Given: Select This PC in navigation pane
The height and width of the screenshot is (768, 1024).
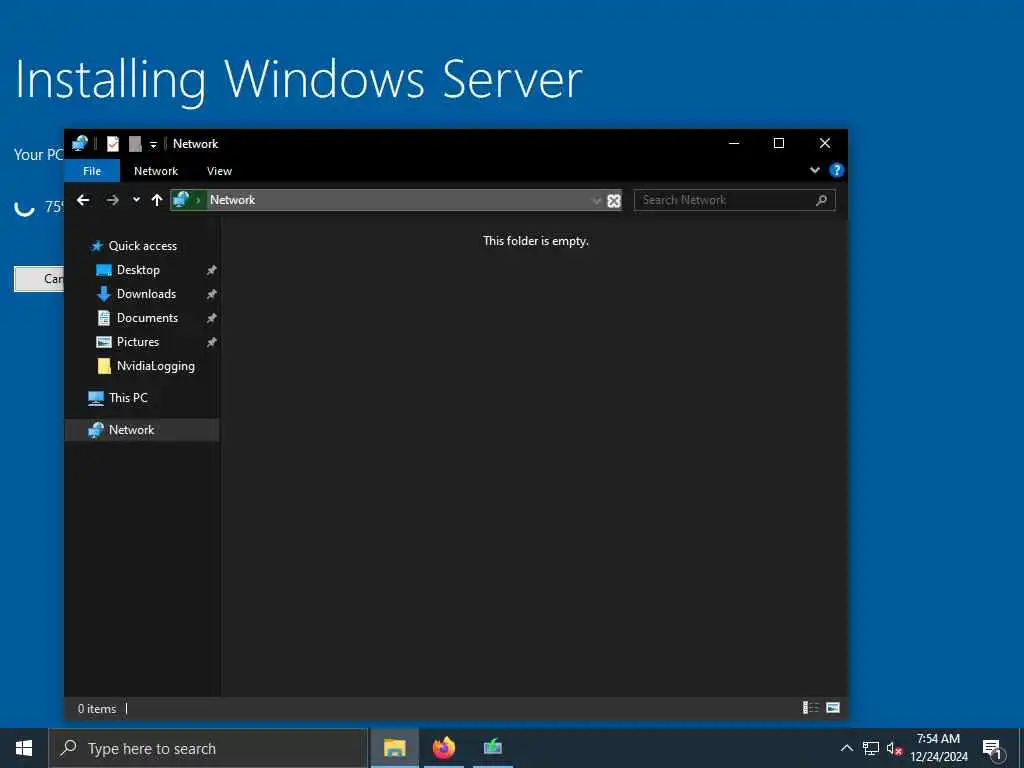Looking at the screenshot, I should [x=128, y=398].
